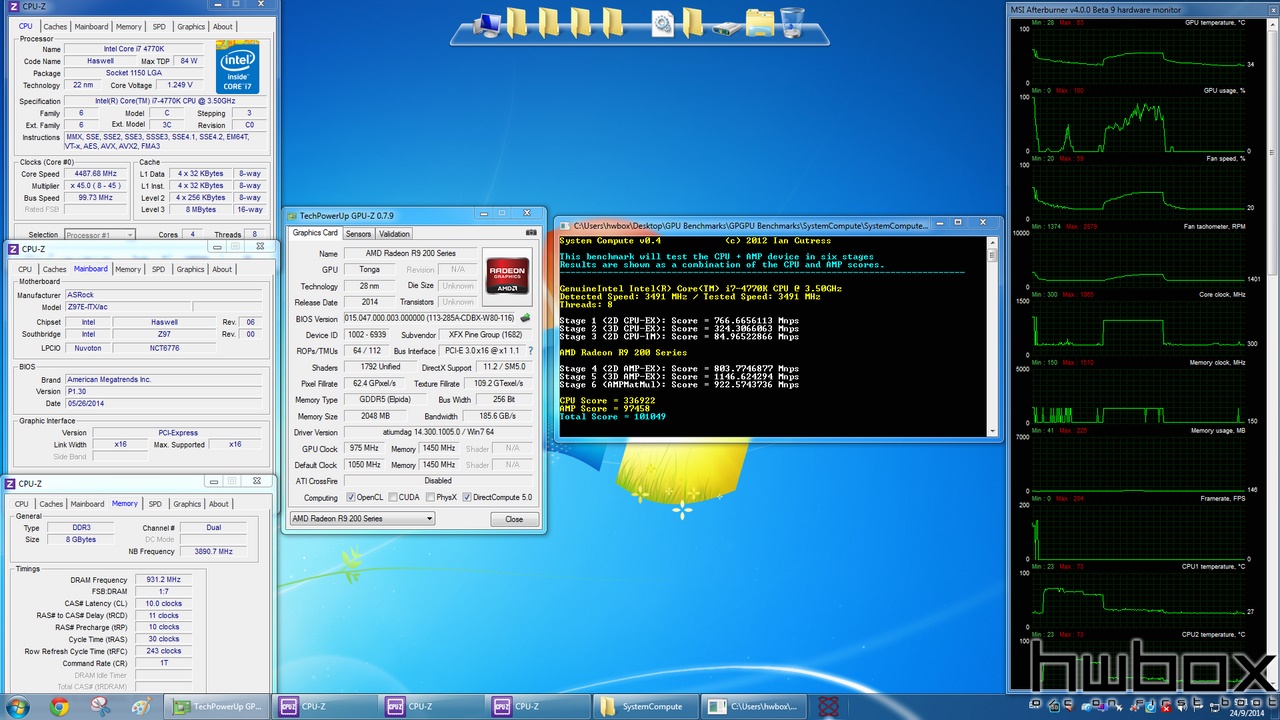Open the third folder in the dock
The image size is (1280, 720).
tap(580, 22)
